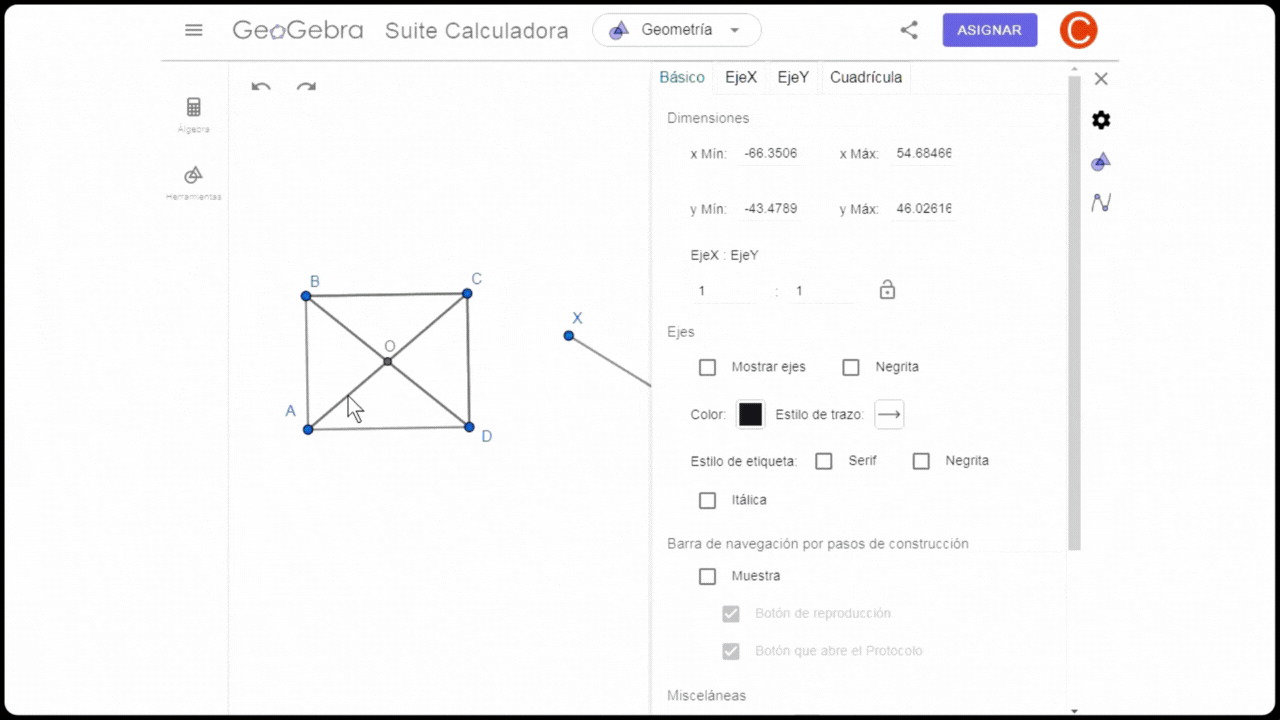Screen dimensions: 1280x720
Task: Toggle the Itálica checkbox
Action: [708, 500]
